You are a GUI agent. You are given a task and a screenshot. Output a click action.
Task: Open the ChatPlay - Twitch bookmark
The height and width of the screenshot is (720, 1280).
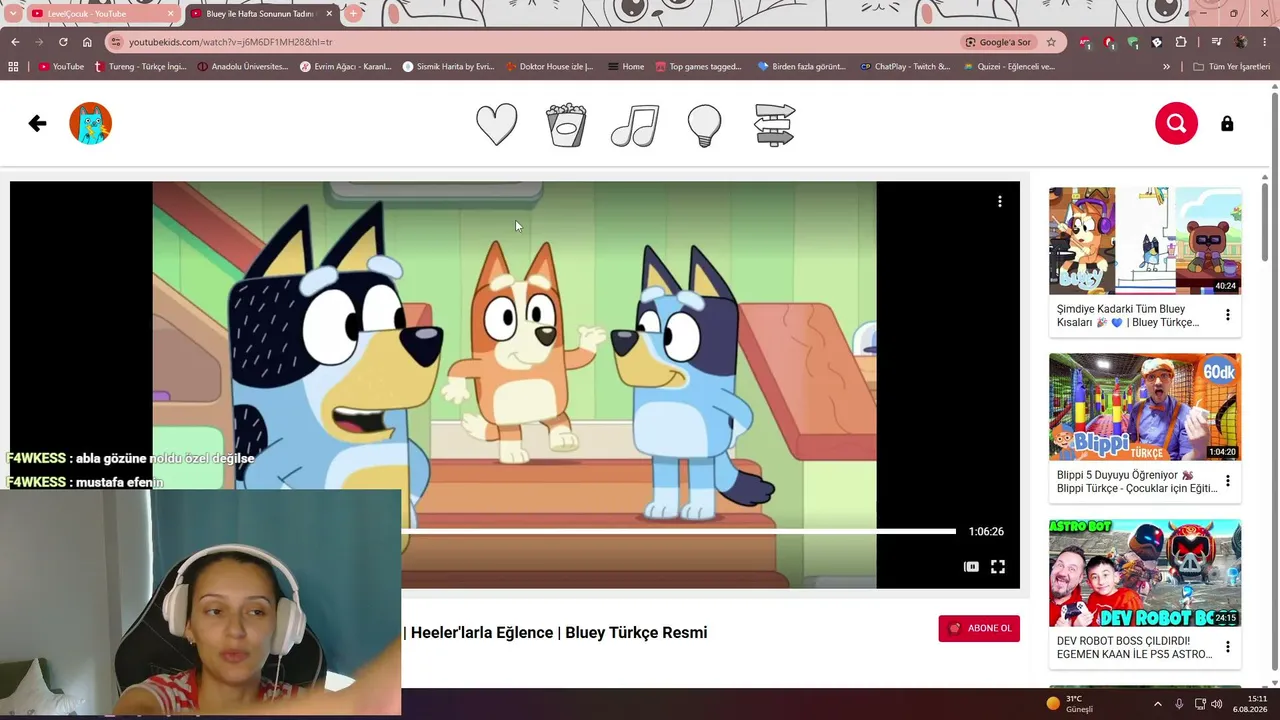pos(904,67)
